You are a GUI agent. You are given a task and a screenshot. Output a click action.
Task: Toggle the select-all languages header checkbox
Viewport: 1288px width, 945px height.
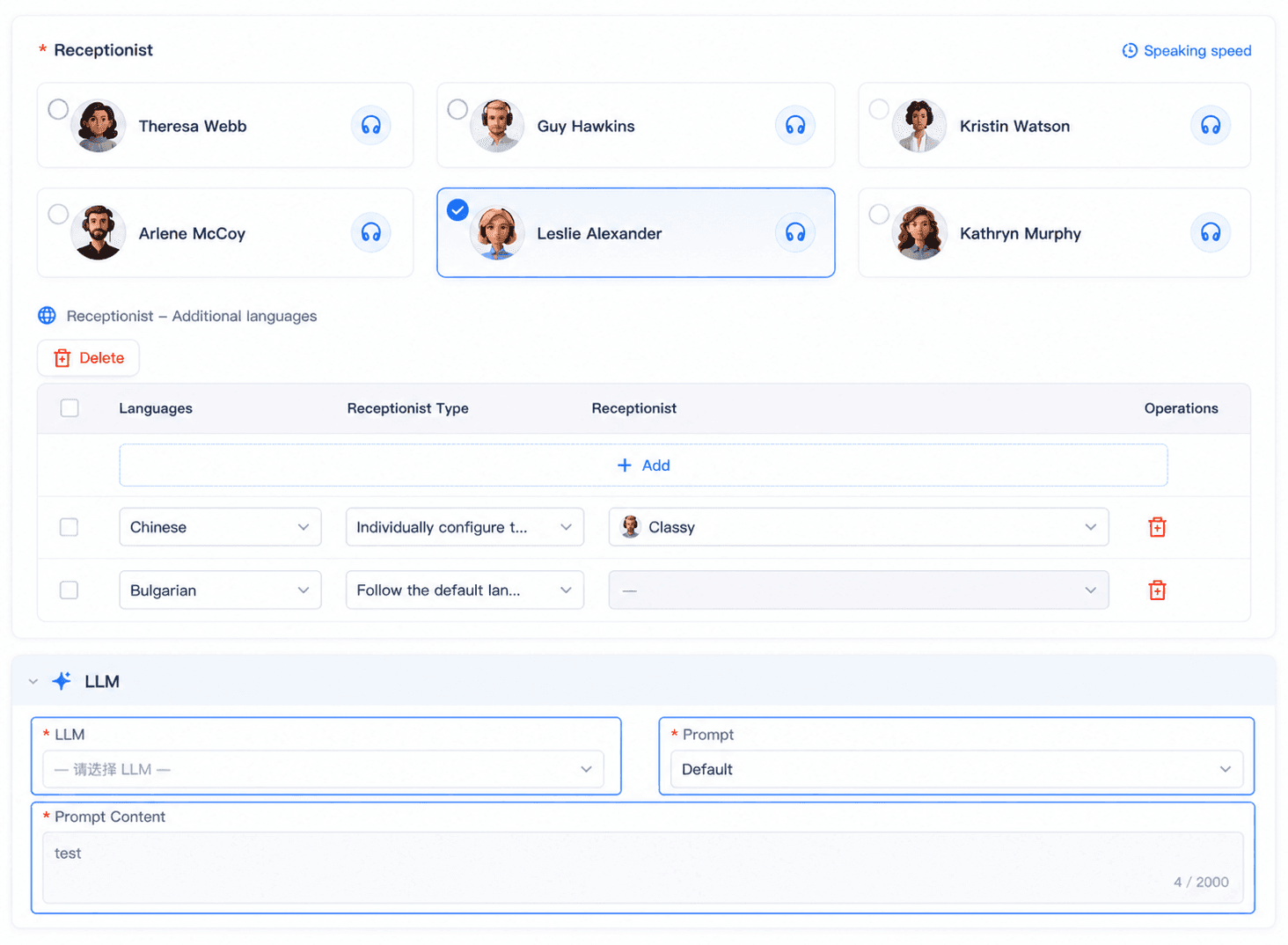point(70,408)
